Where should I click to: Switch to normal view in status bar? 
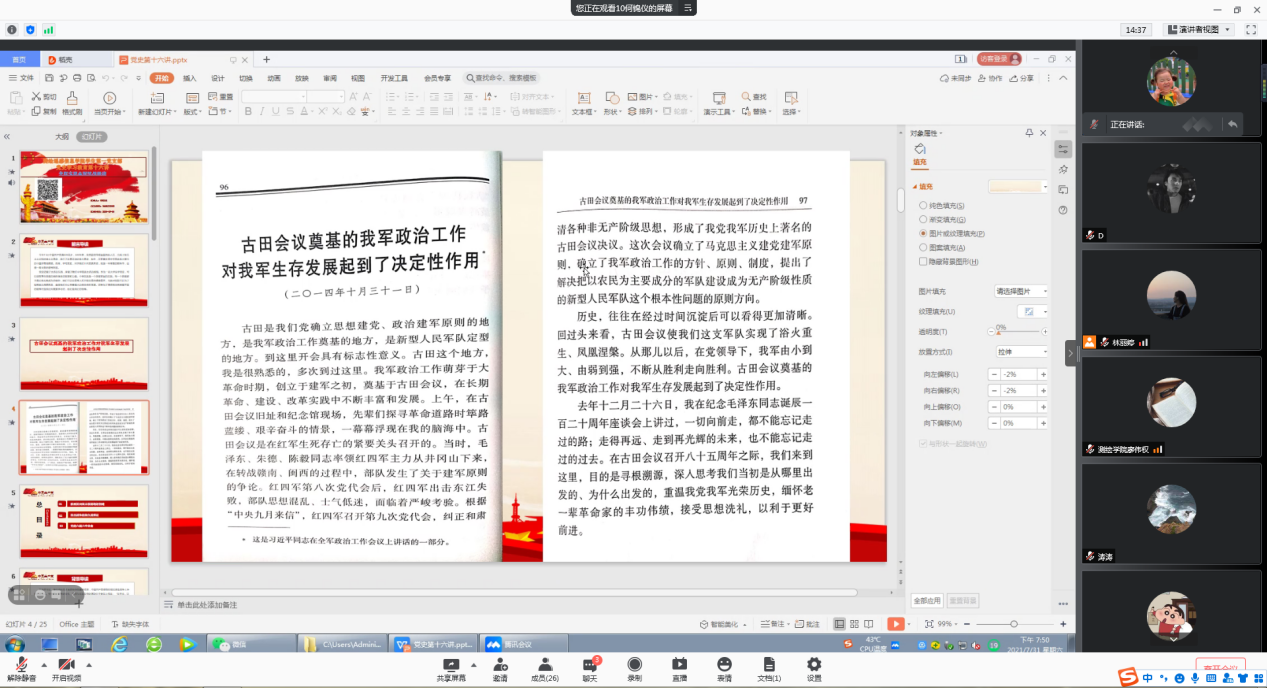point(840,624)
